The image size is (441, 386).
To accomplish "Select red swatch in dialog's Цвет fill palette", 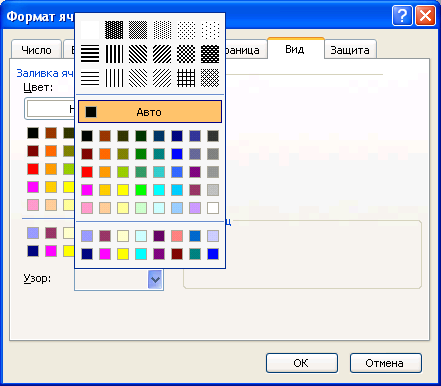I will pos(33,169).
